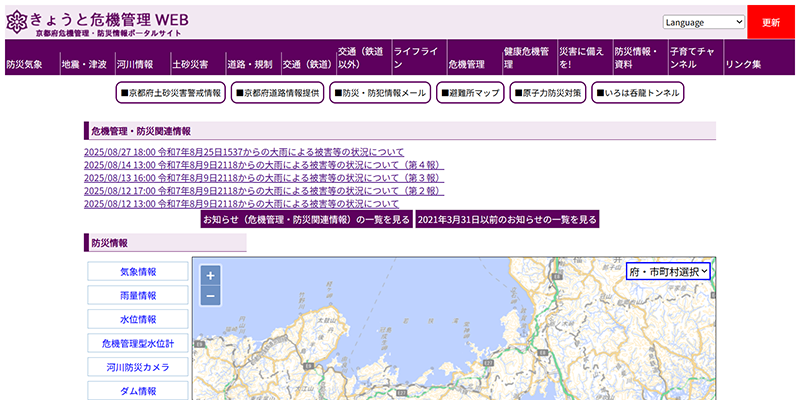Open the Language dropdown
800x400 pixels.
pos(704,22)
